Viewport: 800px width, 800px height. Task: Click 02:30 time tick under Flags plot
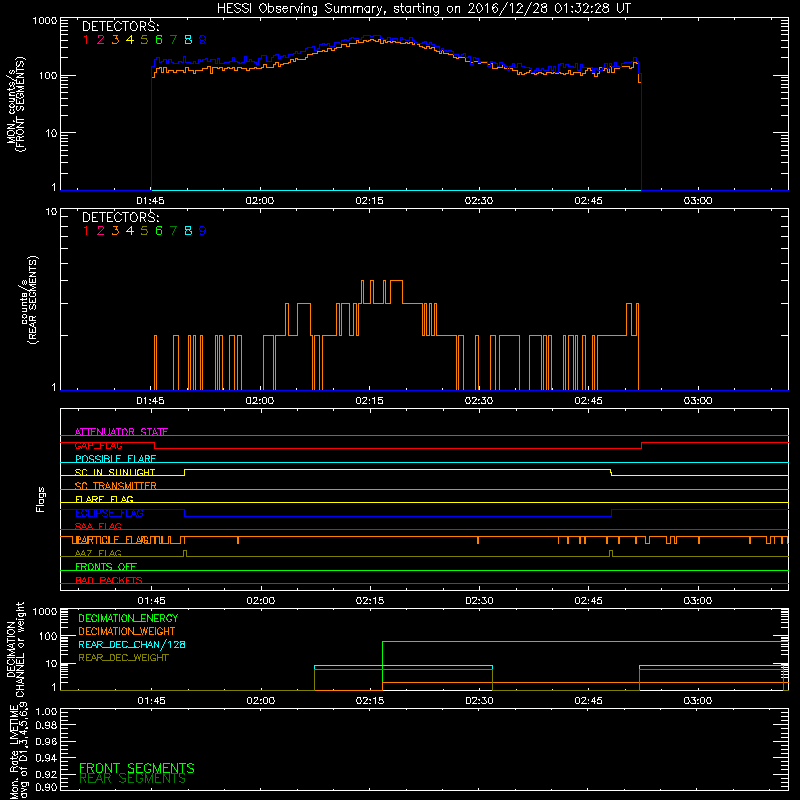point(479,601)
